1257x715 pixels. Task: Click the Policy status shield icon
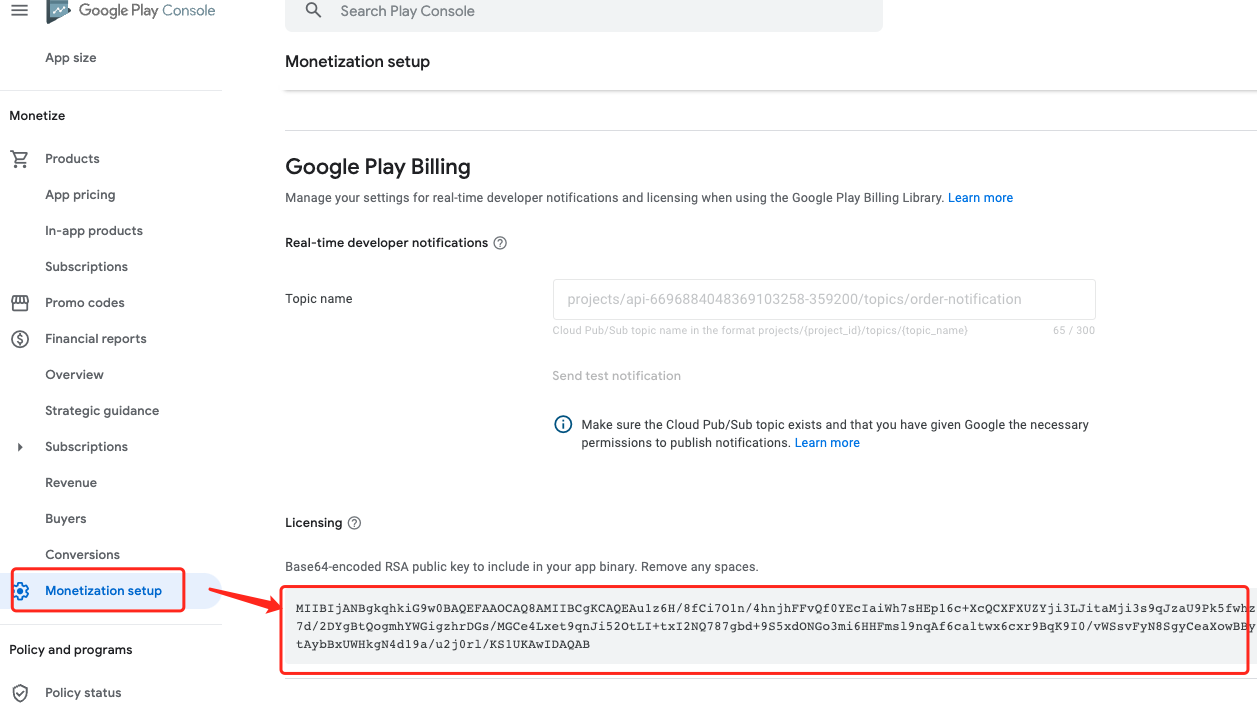[x=20, y=693]
